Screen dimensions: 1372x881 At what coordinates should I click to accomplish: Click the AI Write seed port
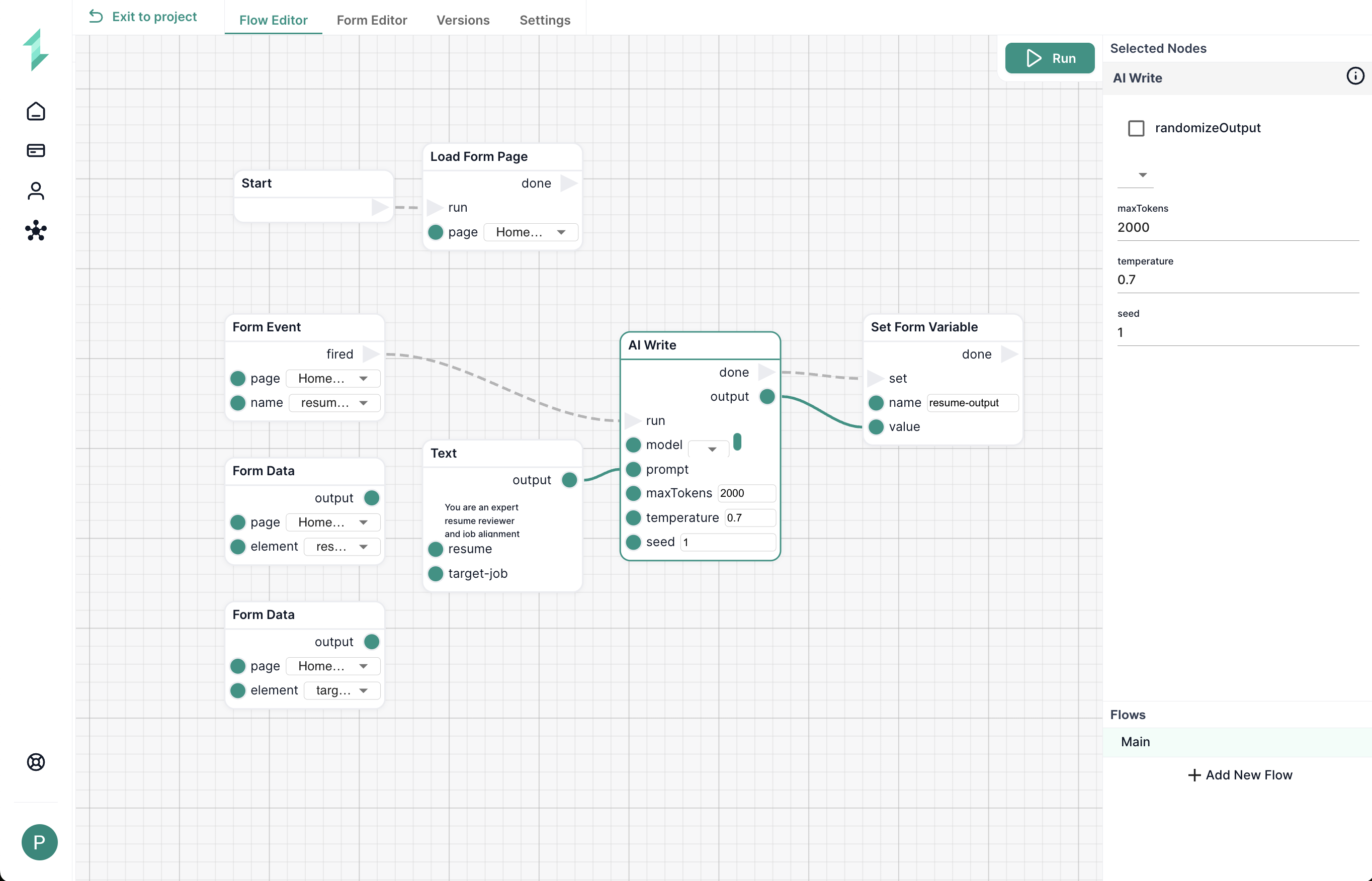[x=633, y=543]
